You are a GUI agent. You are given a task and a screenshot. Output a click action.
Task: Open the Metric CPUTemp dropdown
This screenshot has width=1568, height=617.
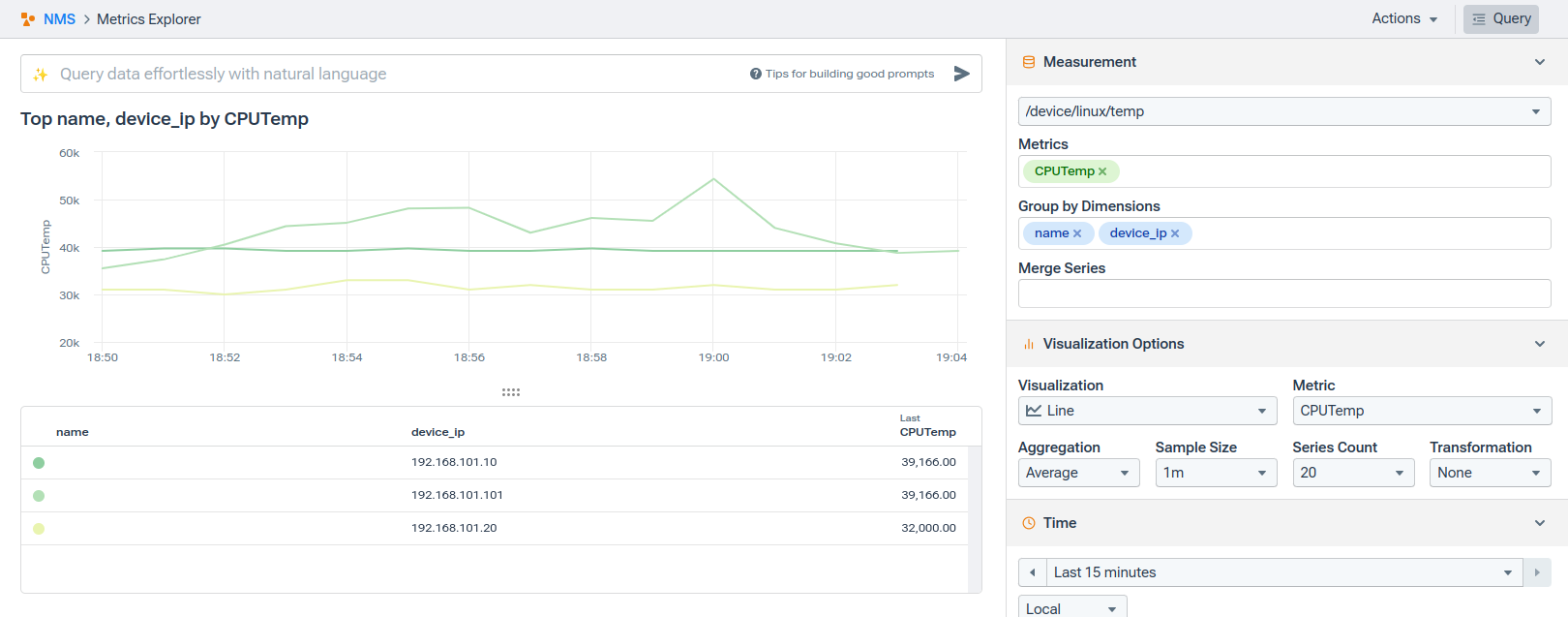pos(1422,411)
